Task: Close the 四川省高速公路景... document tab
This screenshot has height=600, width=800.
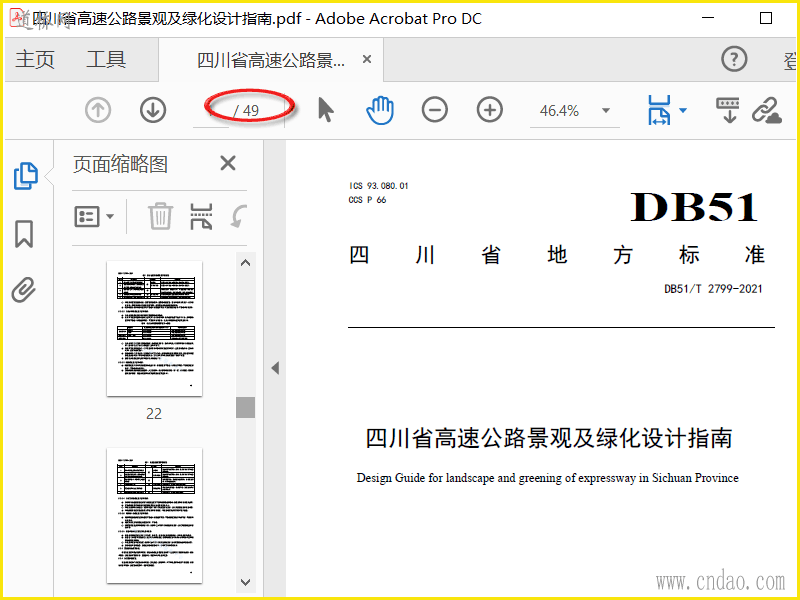Action: pyautogui.click(x=366, y=59)
